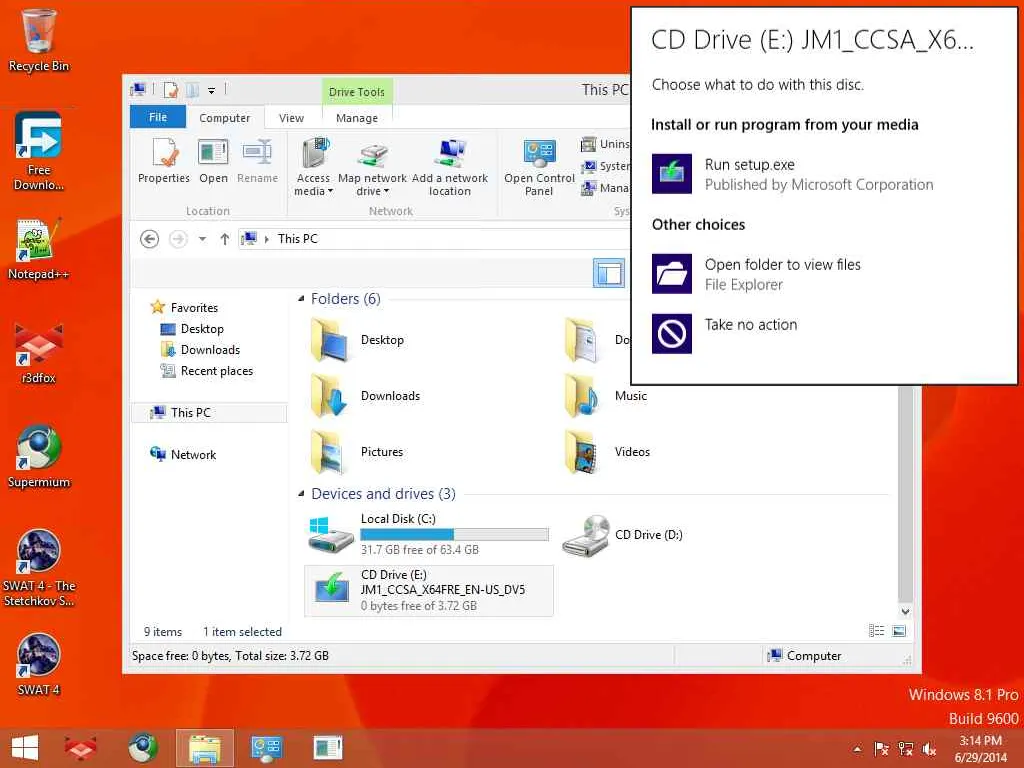Open Control Panel from ribbon
Screen dimensions: 1024x768
tap(539, 167)
